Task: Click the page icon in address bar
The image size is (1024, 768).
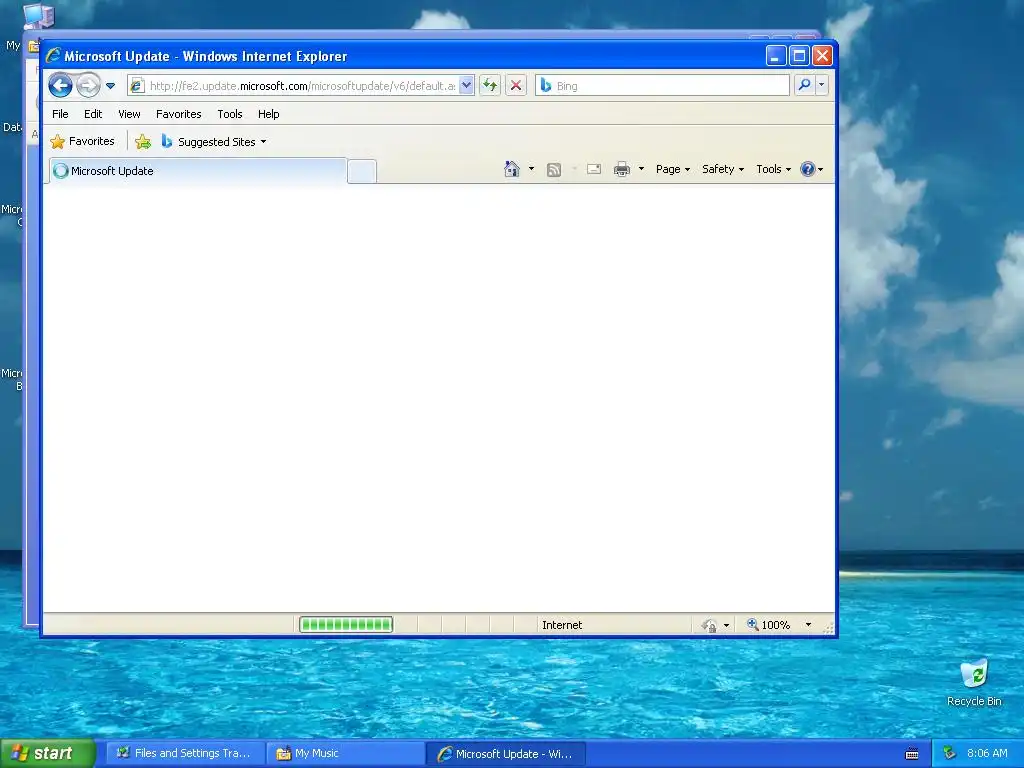Action: [x=136, y=86]
